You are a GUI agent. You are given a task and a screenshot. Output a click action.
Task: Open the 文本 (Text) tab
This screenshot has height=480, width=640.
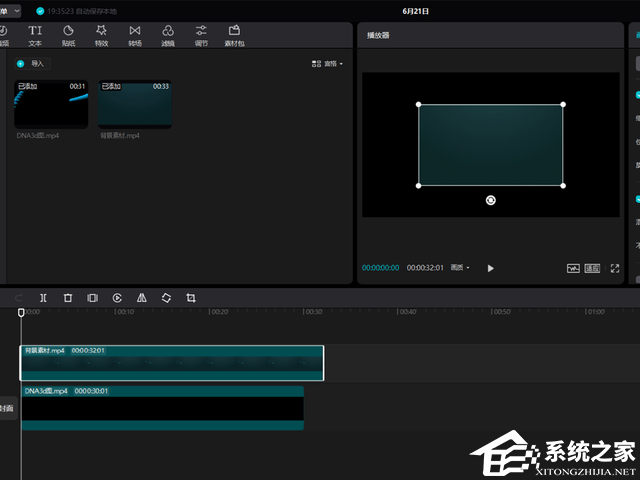[x=35, y=35]
